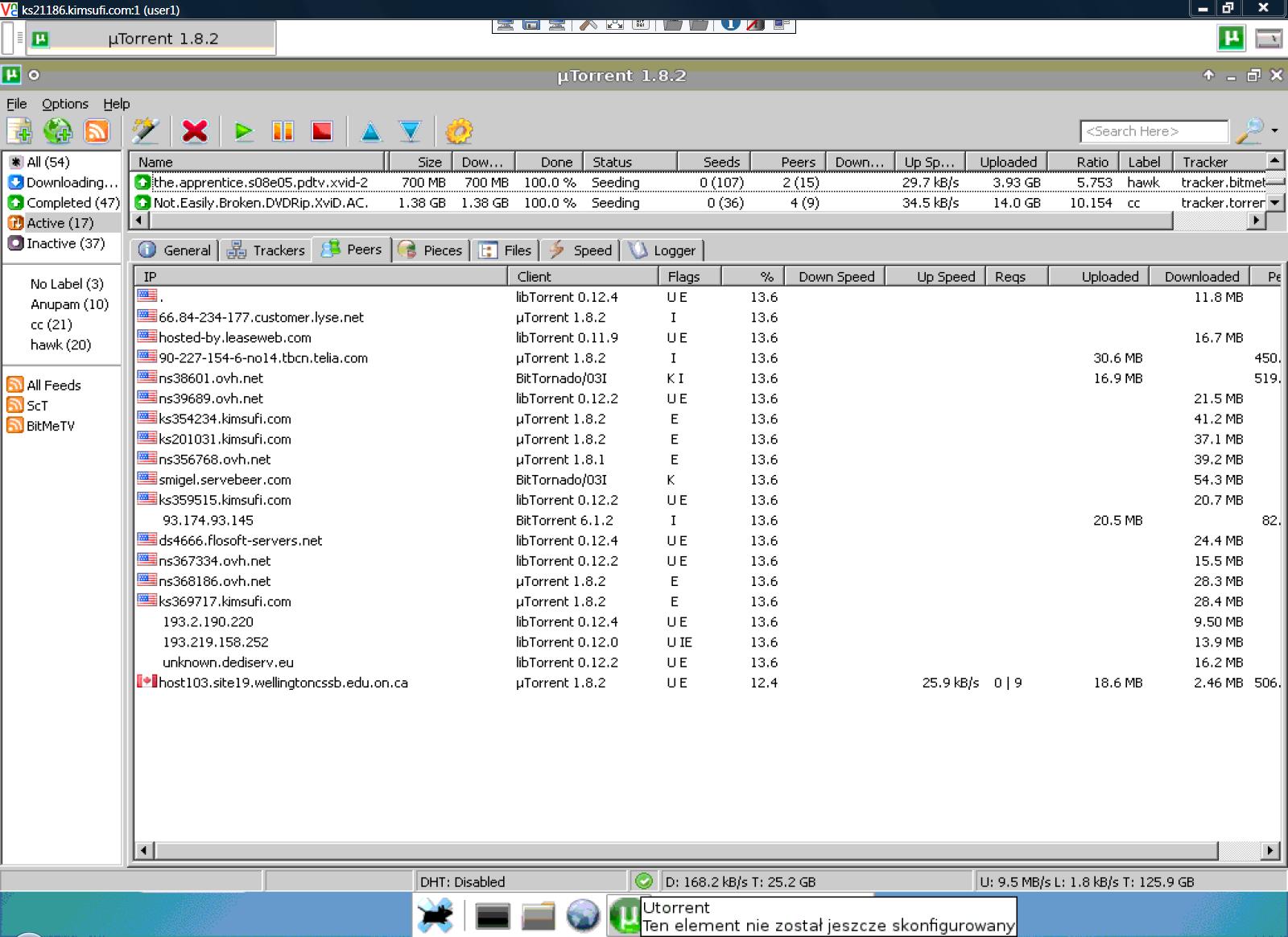Open the search provider dropdown arrow
This screenshot has height=937, width=1288.
click(x=1274, y=130)
